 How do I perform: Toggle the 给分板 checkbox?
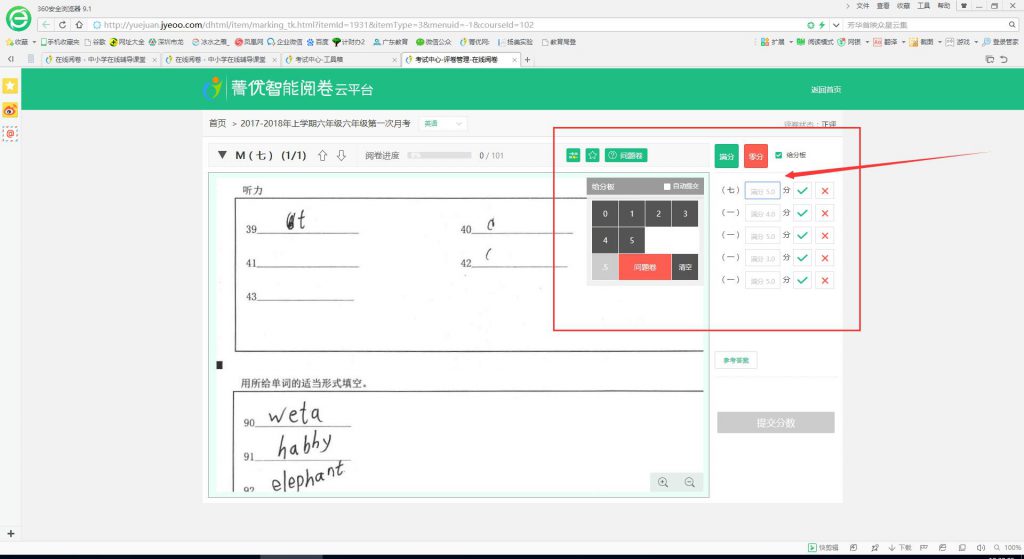[779, 155]
